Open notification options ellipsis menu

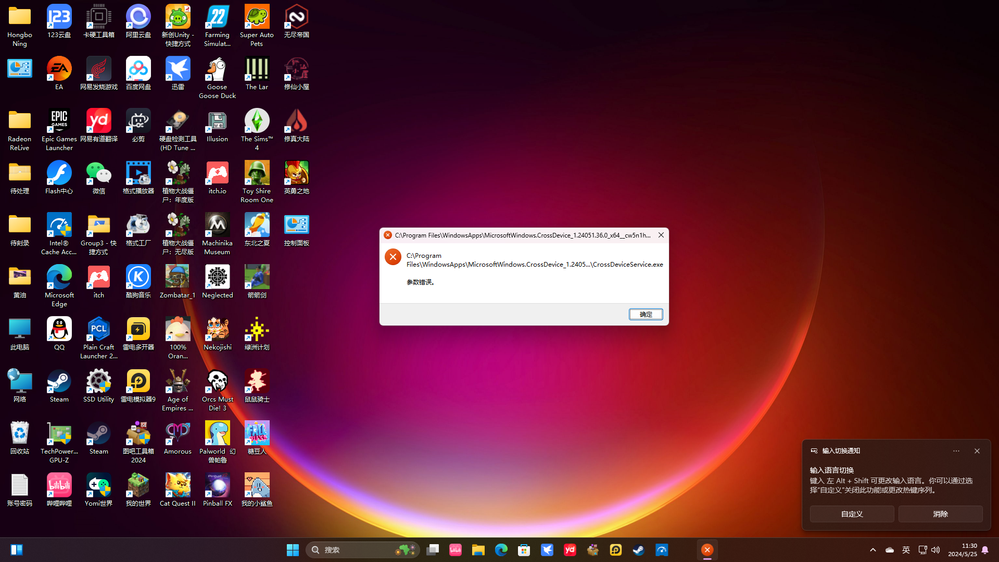[956, 450]
